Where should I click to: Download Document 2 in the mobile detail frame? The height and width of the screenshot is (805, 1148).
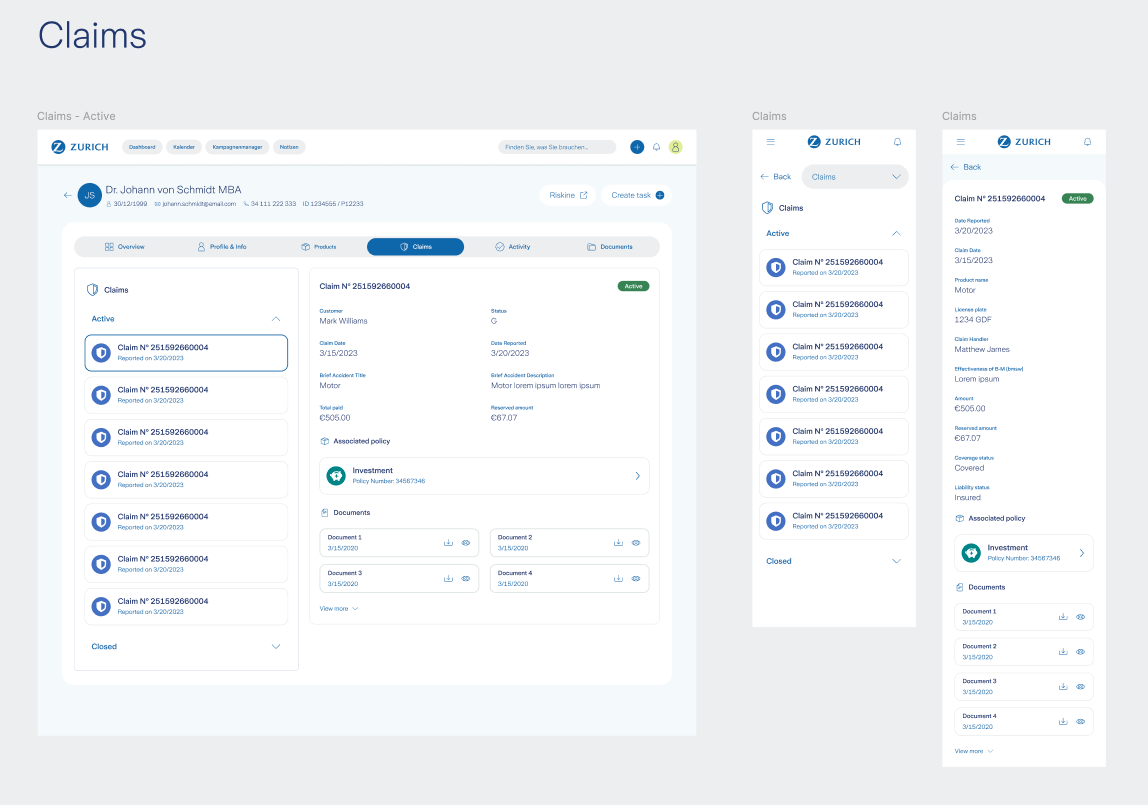(1063, 652)
